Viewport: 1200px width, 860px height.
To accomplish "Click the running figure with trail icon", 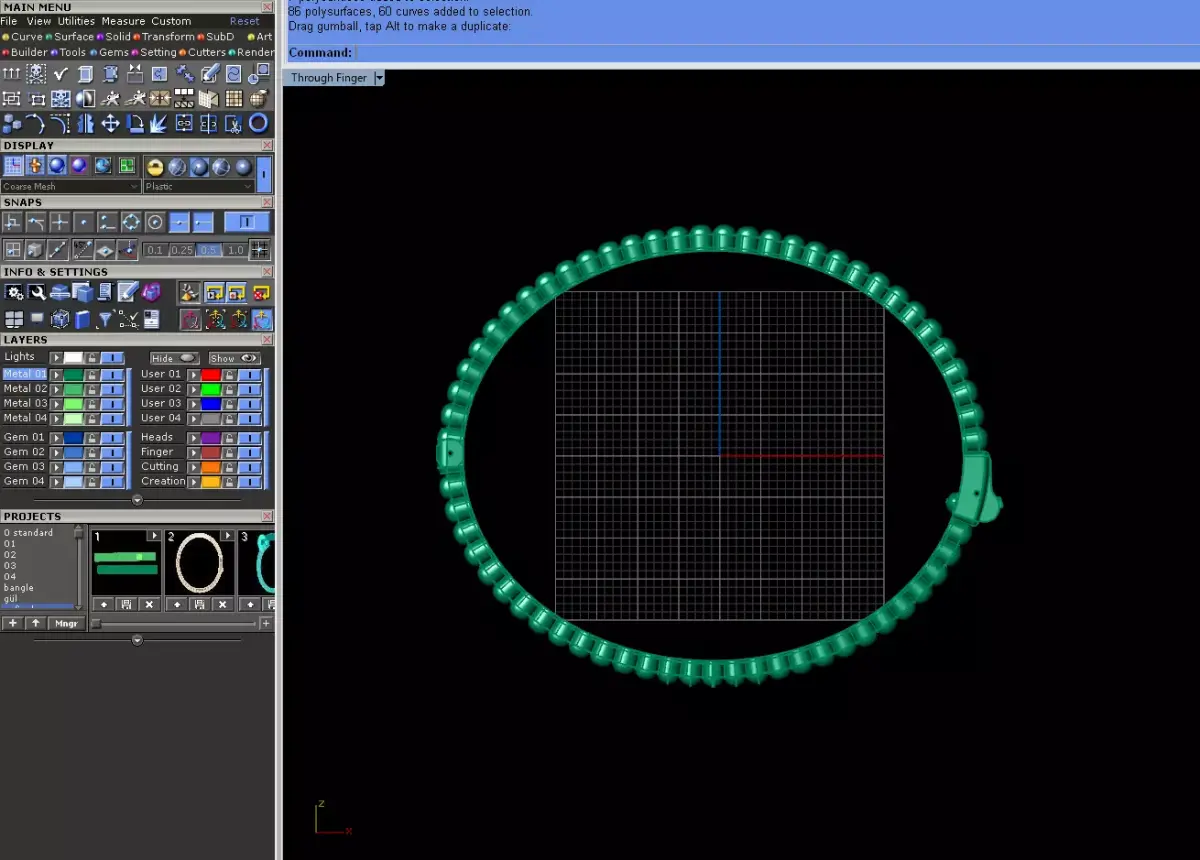I will [x=136, y=98].
